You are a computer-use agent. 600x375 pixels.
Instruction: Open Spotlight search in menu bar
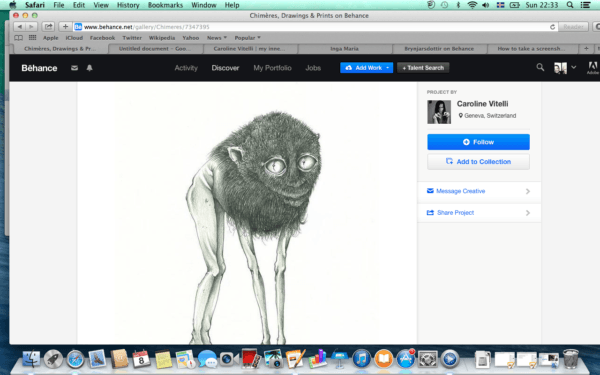(x=570, y=5)
